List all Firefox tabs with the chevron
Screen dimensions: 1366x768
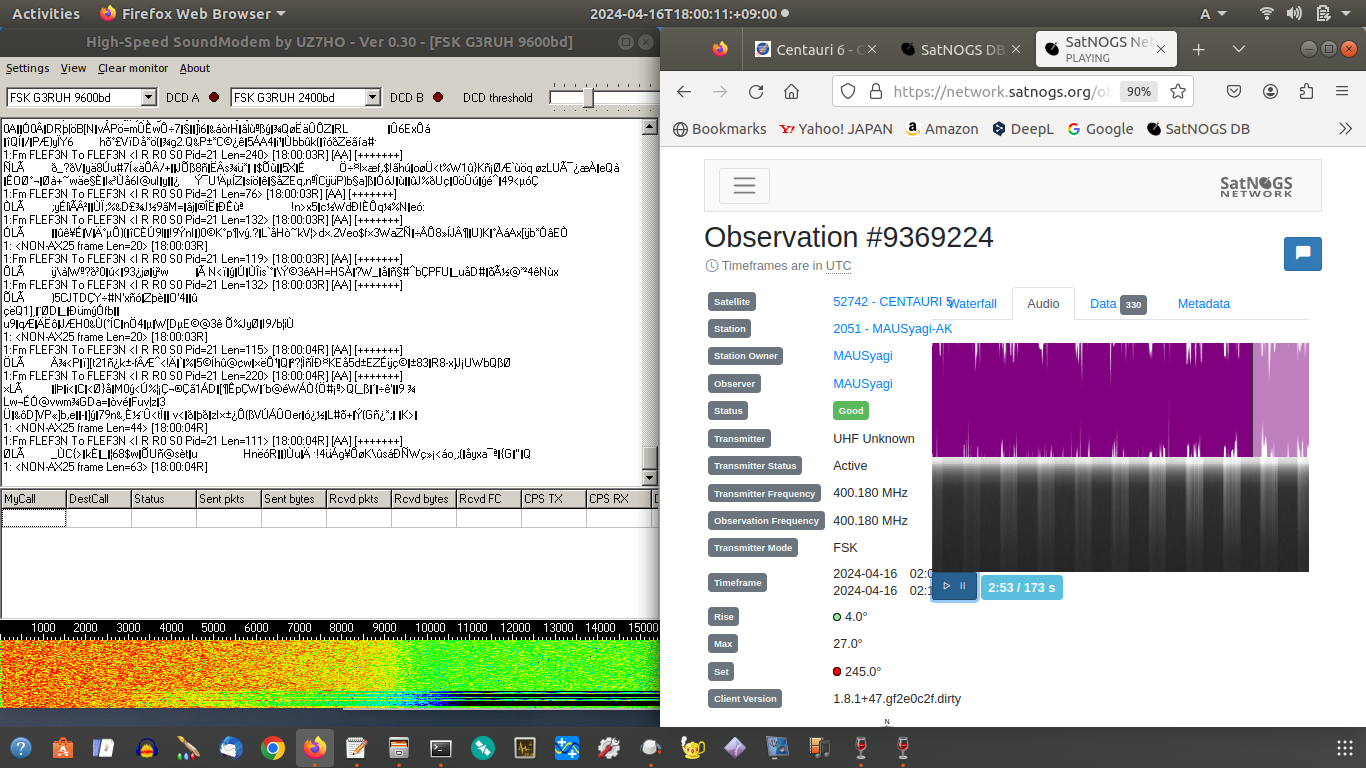click(x=1239, y=49)
